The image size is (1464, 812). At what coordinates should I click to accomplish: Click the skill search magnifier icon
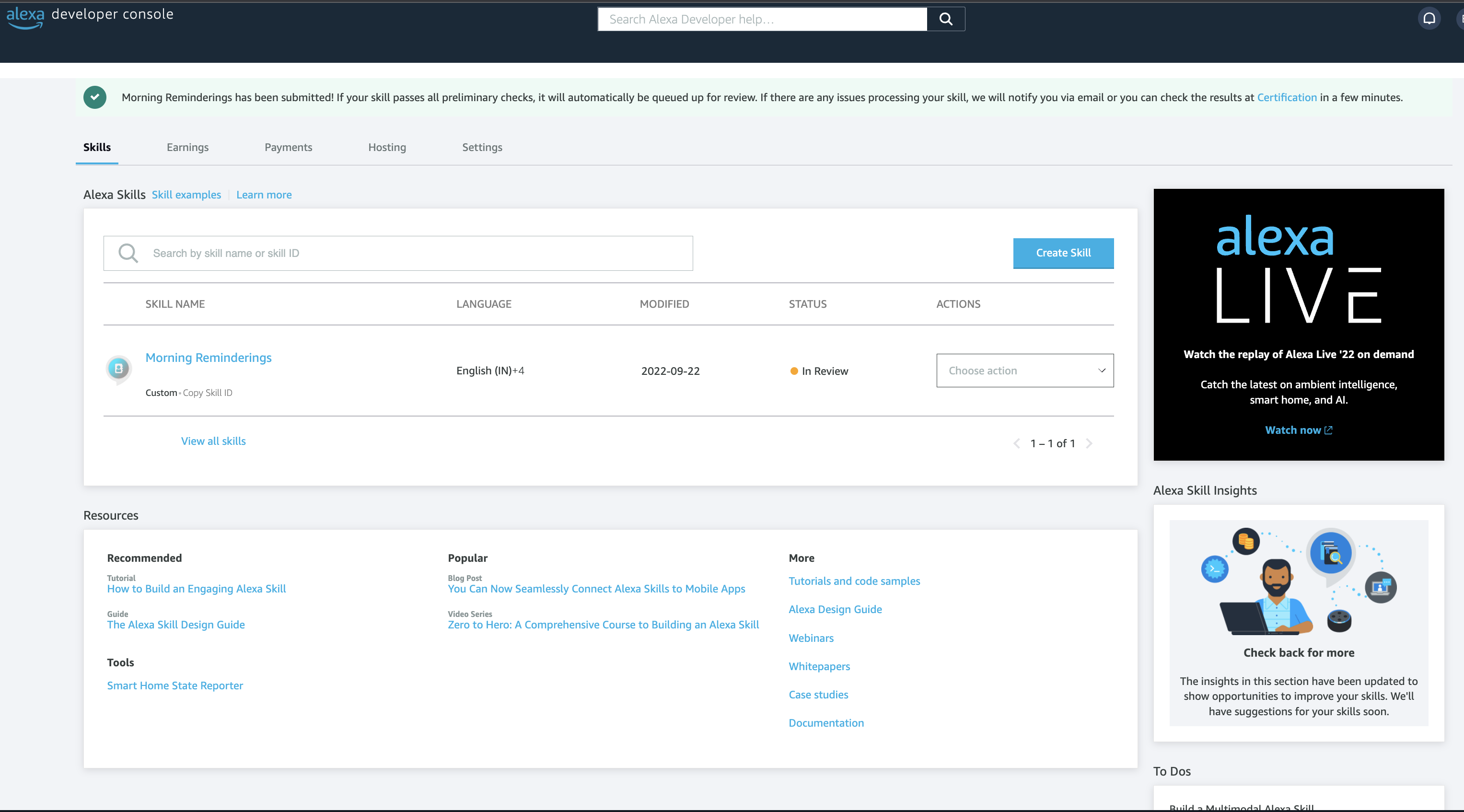pos(128,254)
